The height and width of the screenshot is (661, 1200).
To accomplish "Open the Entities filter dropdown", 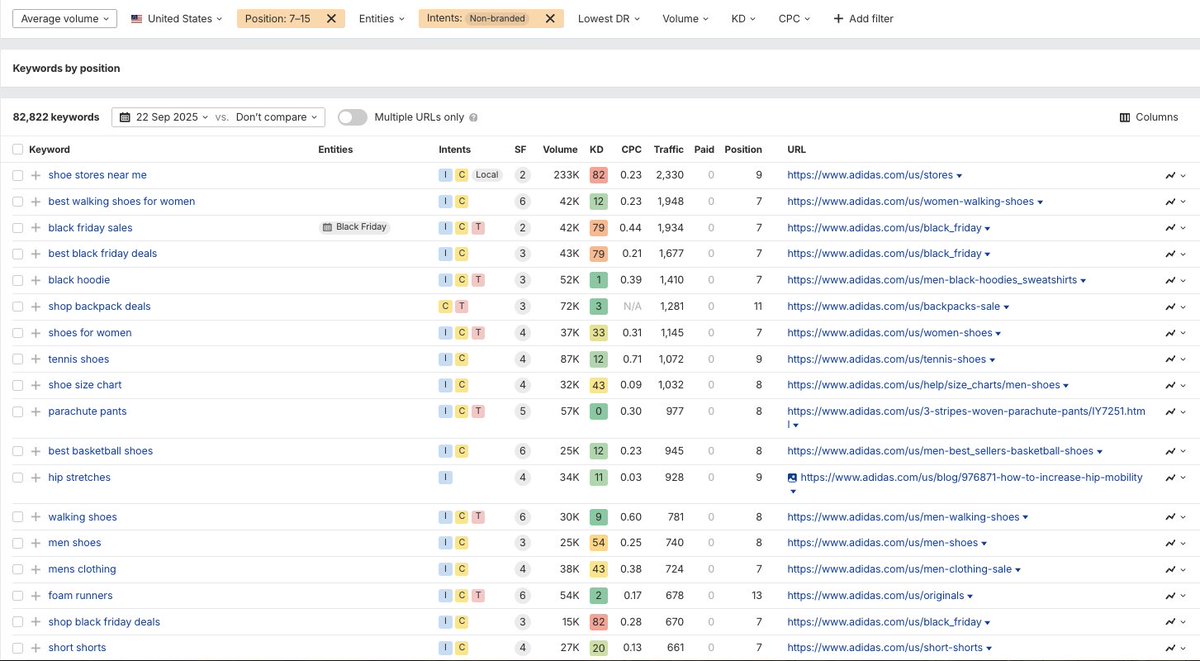I will 382,18.
